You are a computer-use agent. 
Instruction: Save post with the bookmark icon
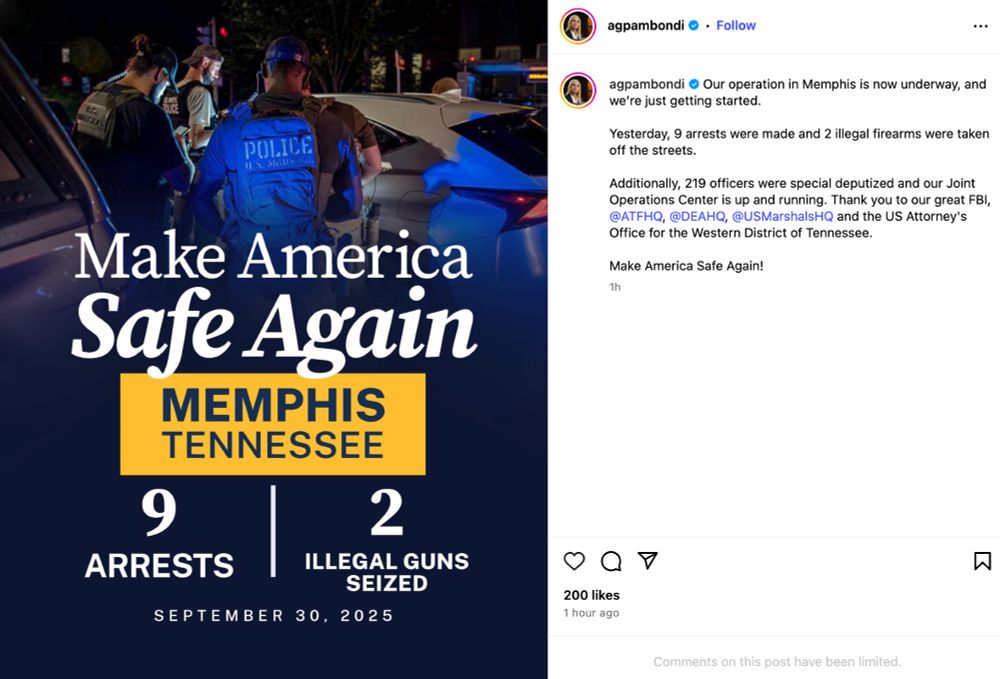pyautogui.click(x=982, y=561)
